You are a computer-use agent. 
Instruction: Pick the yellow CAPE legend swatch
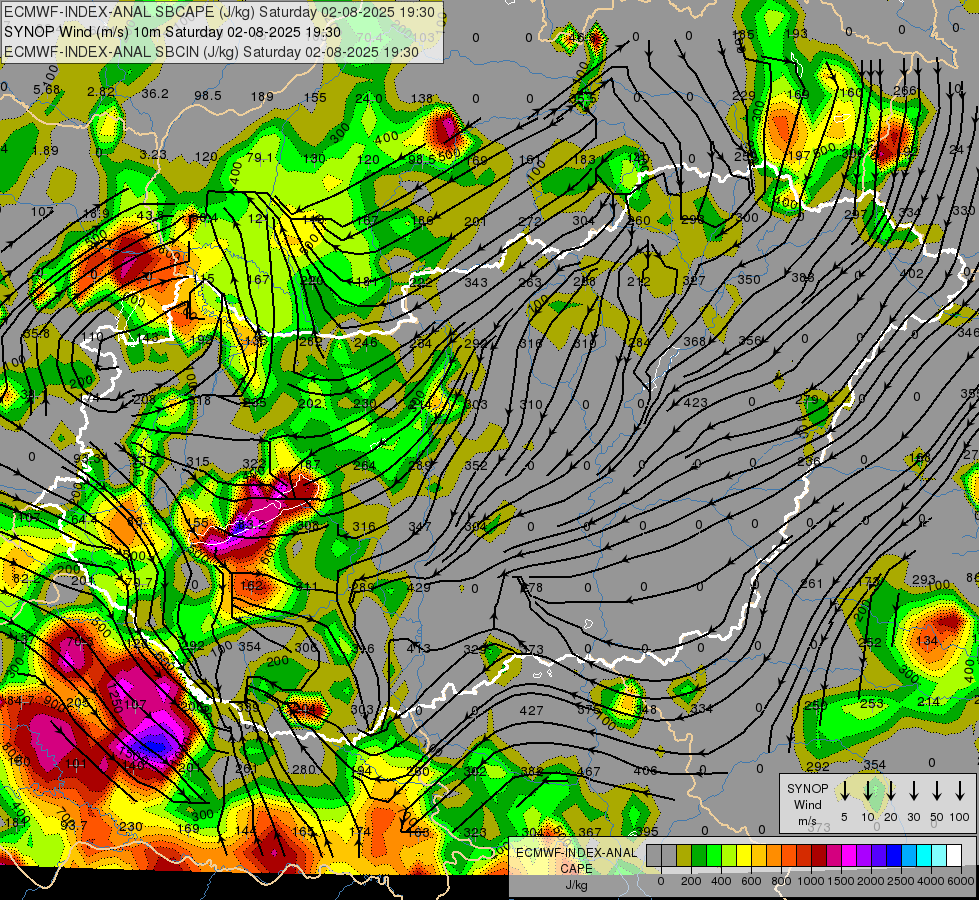744,856
